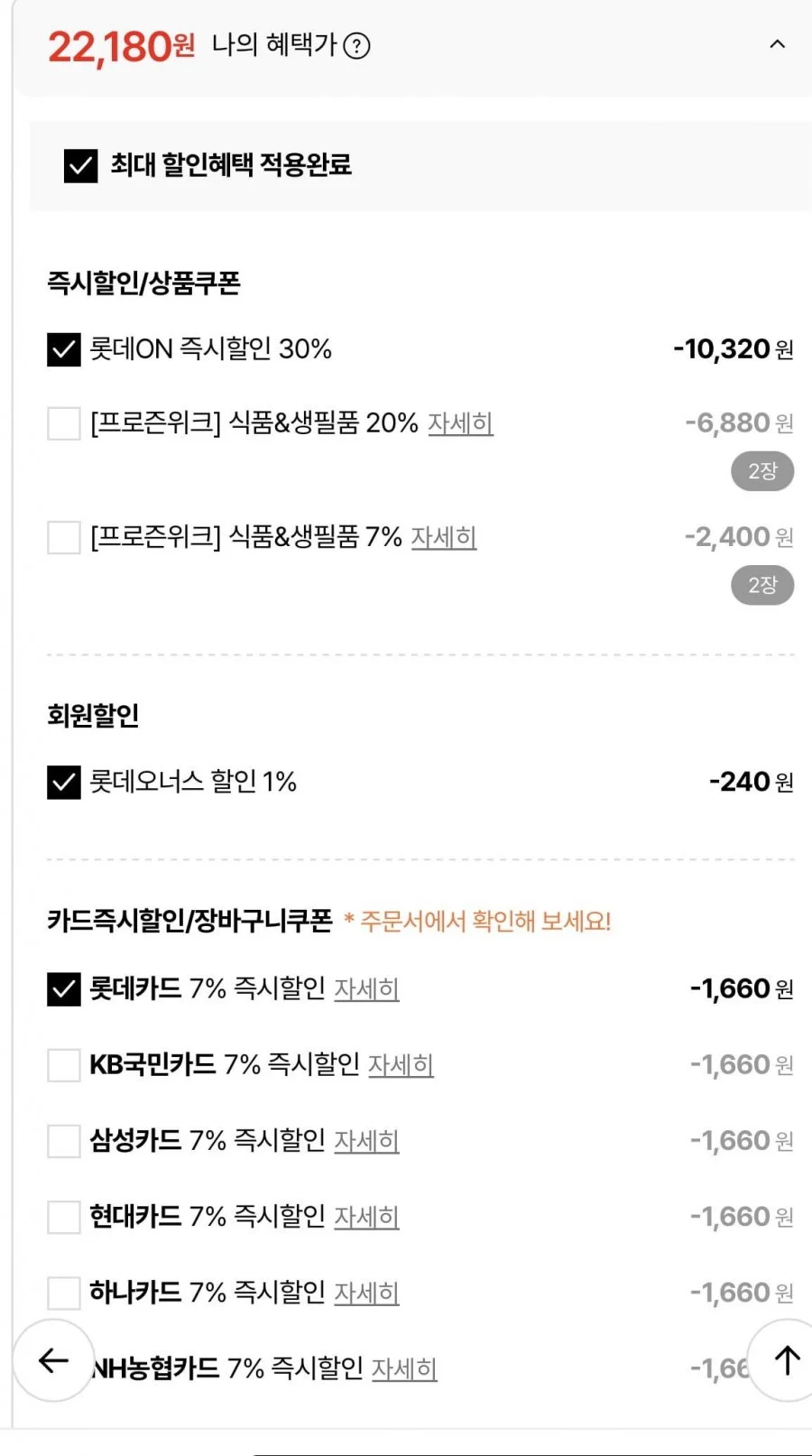
Task: Uncheck 롯데카드 7% 즉시할인 checkbox
Action: [64, 989]
